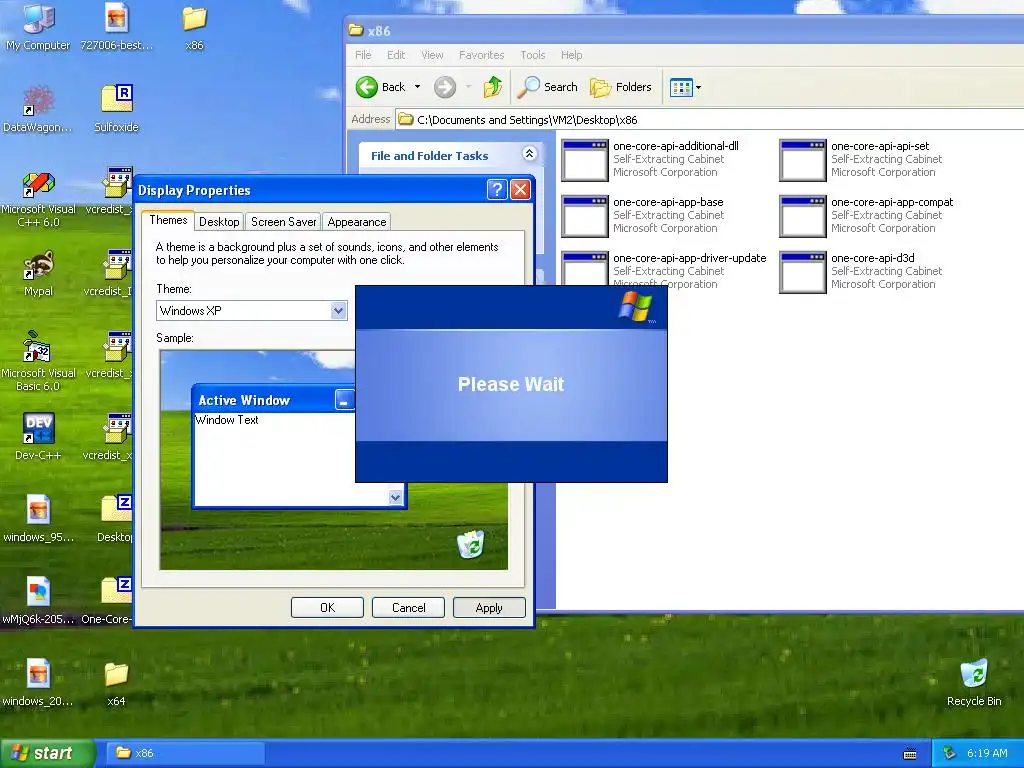Launch DataWagon desktop shortcut
The width and height of the screenshot is (1024, 768).
click(38, 108)
